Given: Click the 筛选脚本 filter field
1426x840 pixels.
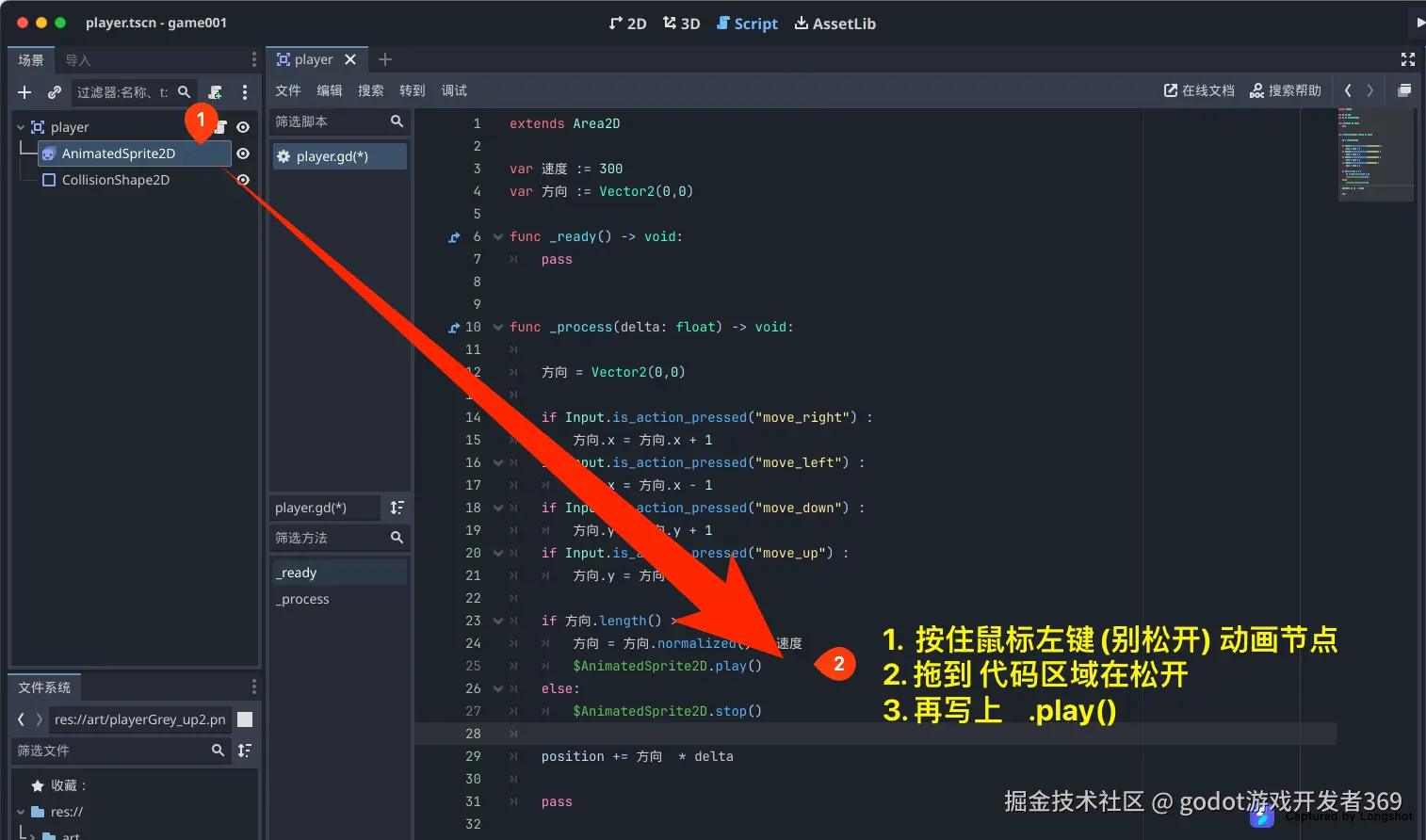Looking at the screenshot, I should (x=339, y=121).
